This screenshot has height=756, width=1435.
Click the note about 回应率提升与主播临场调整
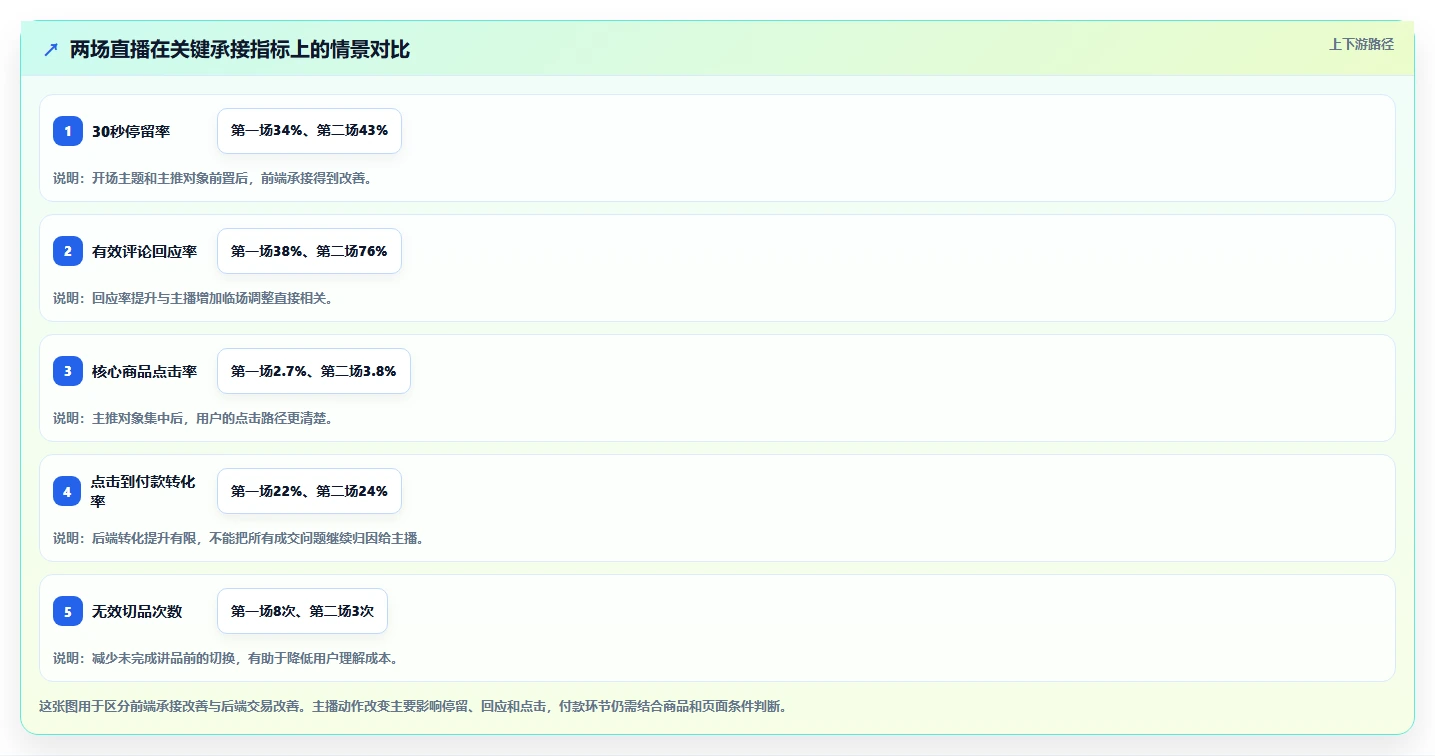coord(193,298)
